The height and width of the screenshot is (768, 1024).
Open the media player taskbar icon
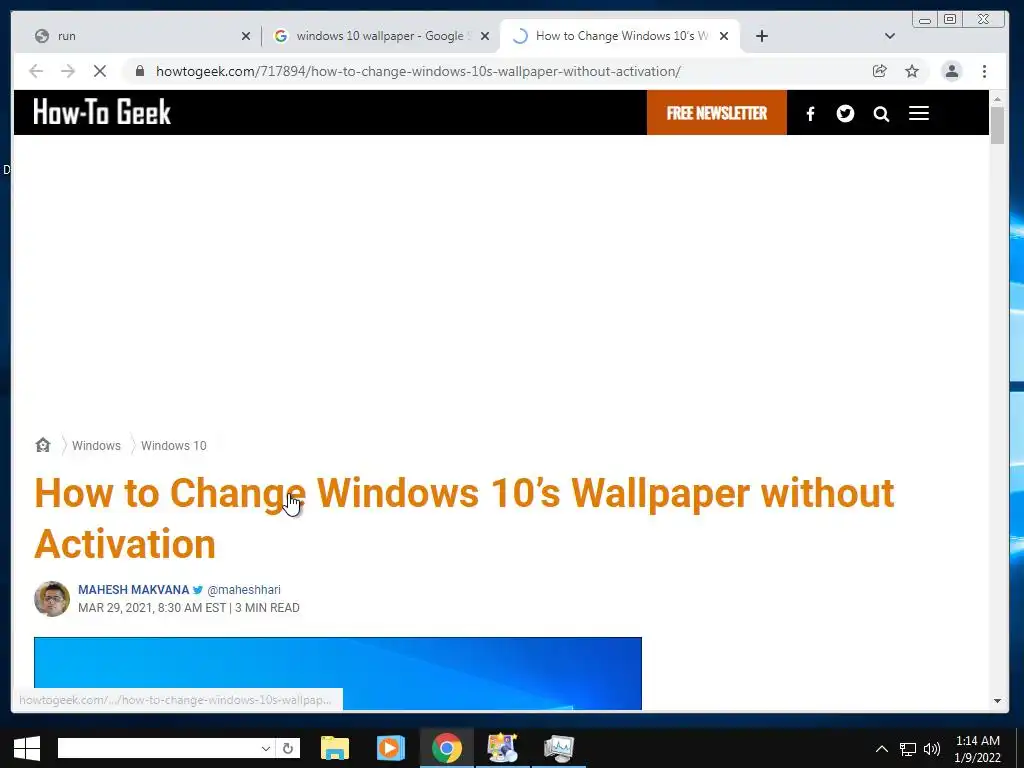point(391,748)
